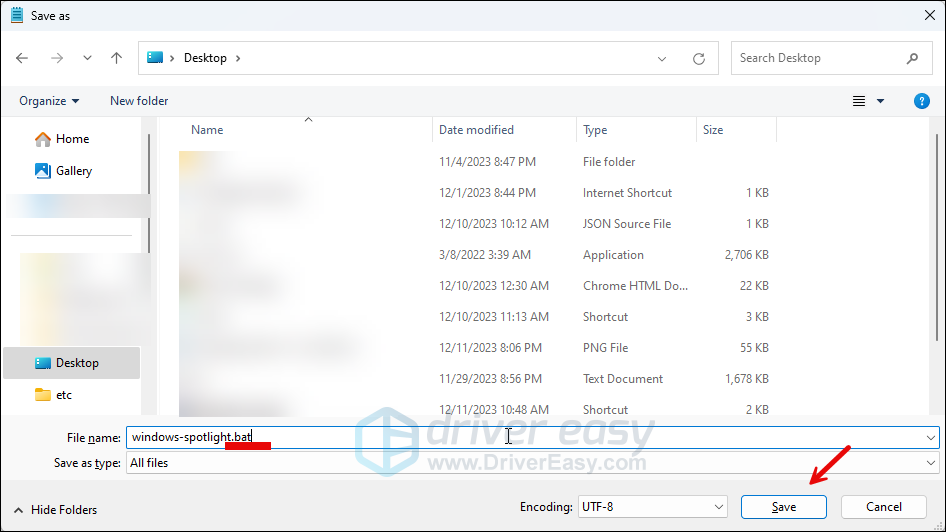The image size is (946, 532).
Task: Refresh the Desktop folder listing
Action: 699,58
